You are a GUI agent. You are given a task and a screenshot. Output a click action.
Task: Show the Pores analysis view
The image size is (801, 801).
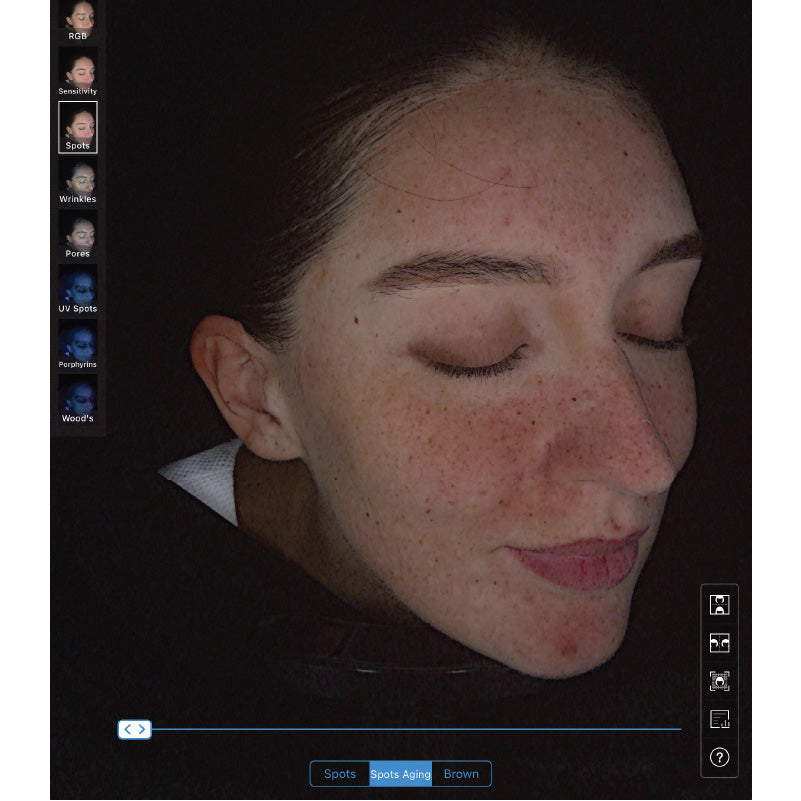click(78, 235)
